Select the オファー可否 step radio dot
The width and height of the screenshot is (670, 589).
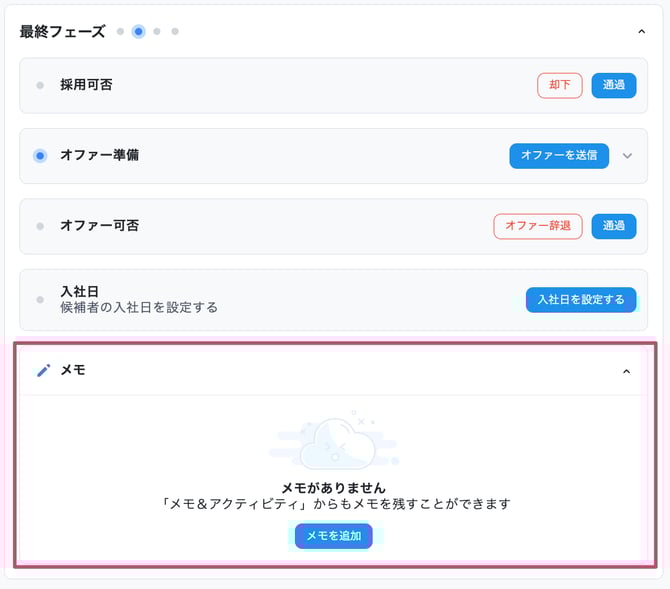(x=40, y=226)
